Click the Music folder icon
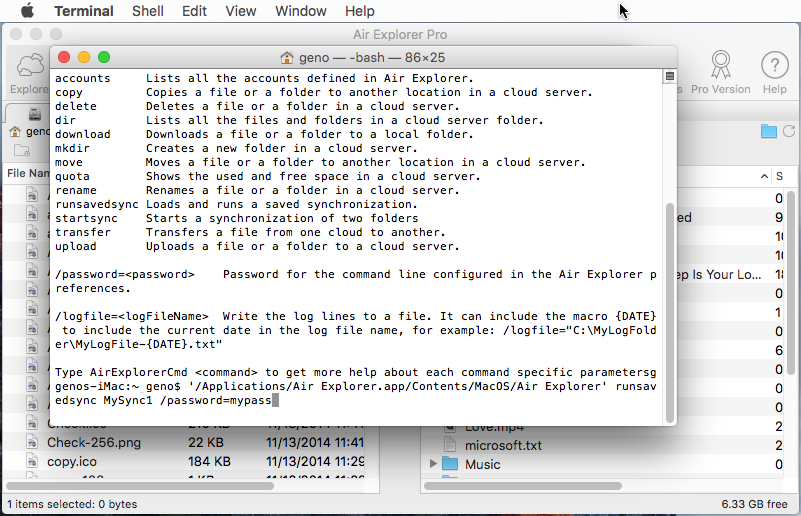This screenshot has width=801, height=516. coord(450,464)
